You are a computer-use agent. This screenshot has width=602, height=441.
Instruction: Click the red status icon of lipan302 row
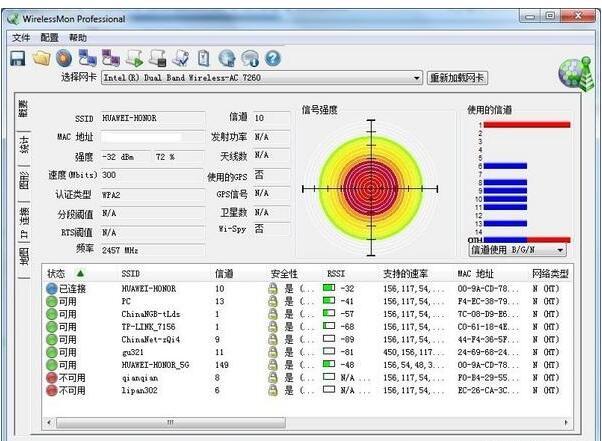point(51,390)
